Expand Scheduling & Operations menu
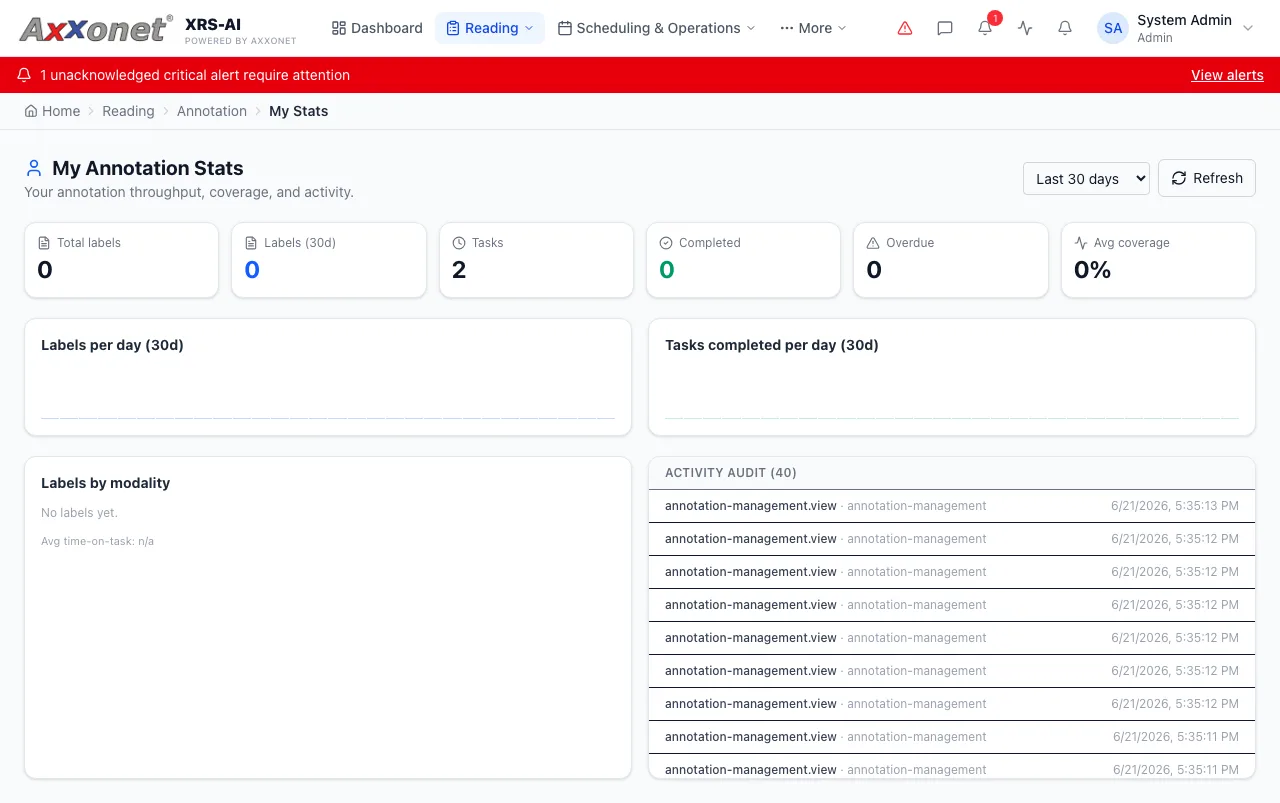The image size is (1280, 803). click(x=656, y=28)
